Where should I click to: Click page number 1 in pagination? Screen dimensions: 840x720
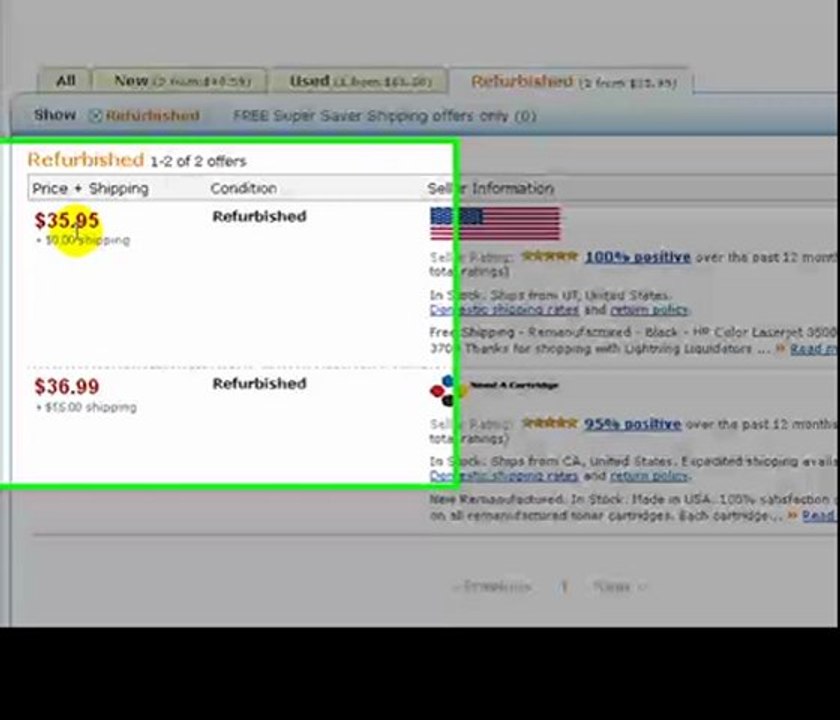(x=563, y=587)
